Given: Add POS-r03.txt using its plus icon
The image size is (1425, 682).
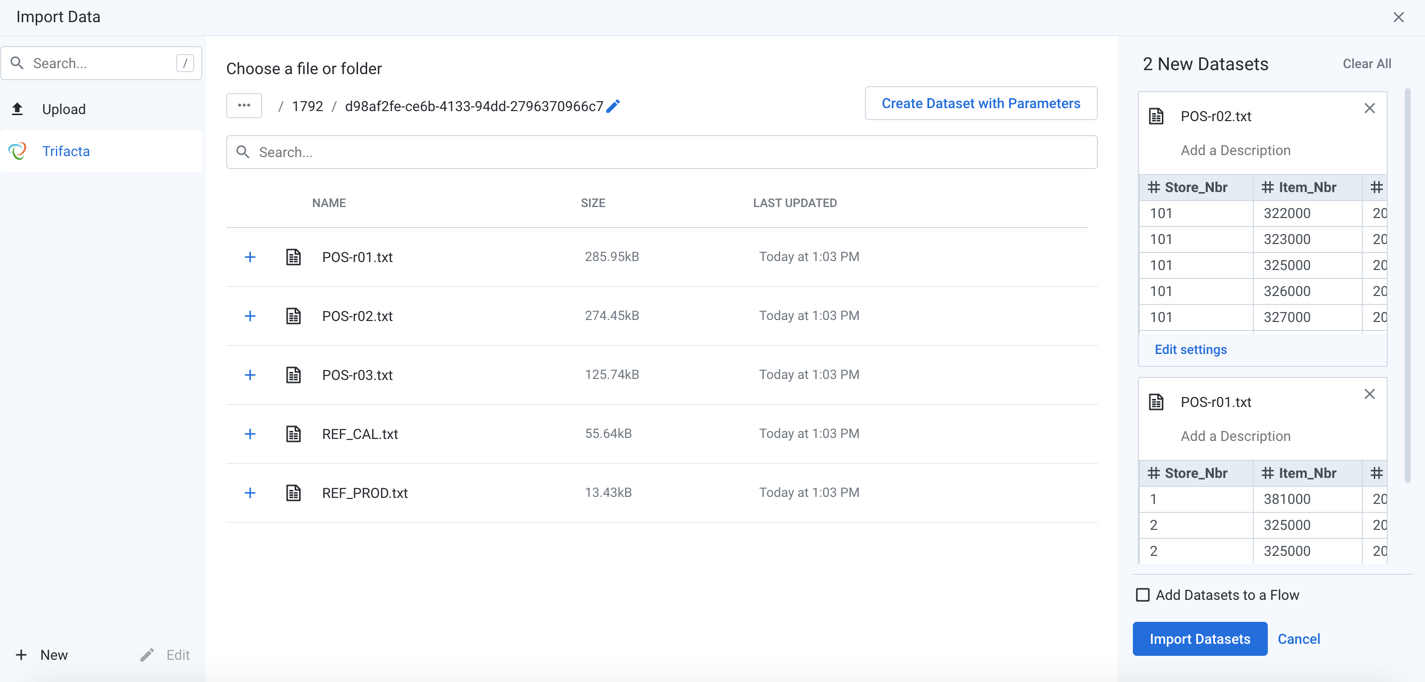Looking at the screenshot, I should (250, 375).
